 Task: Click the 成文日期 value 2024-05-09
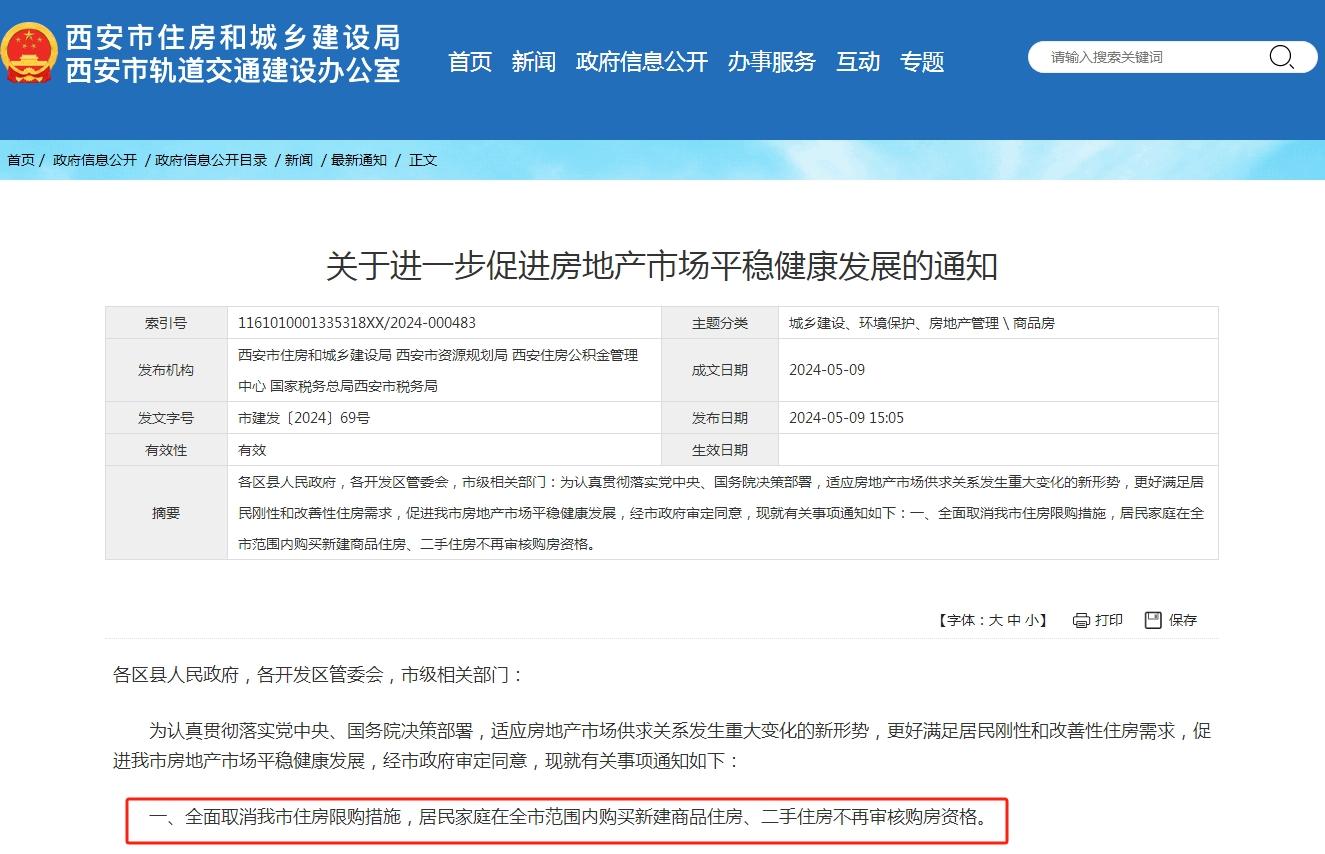[827, 370]
